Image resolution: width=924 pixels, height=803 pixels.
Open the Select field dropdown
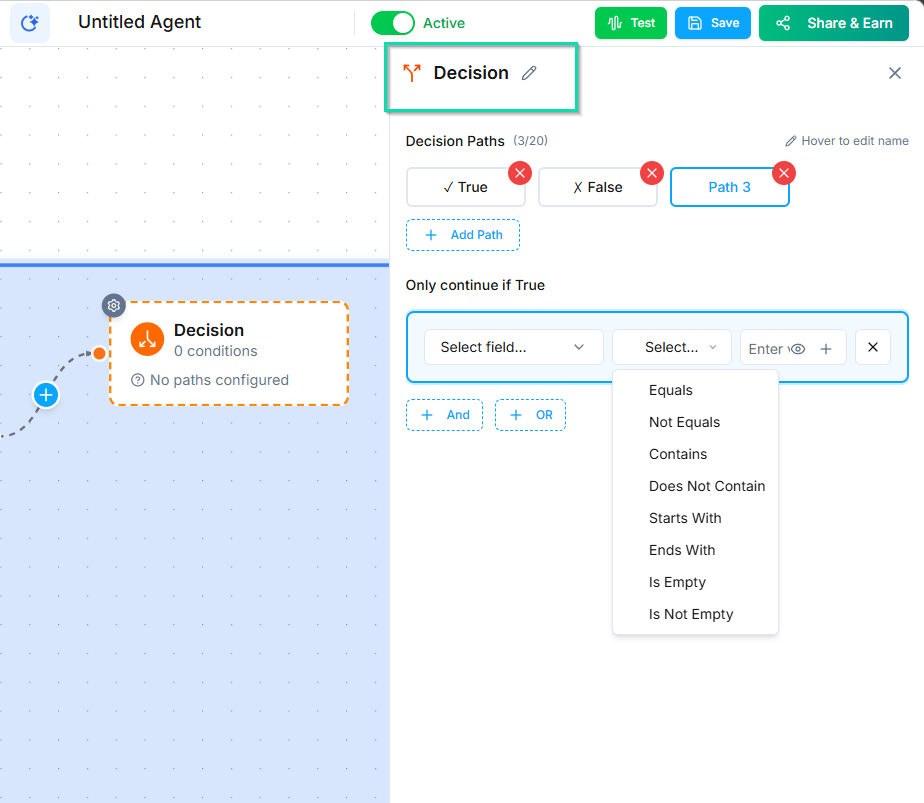pos(513,347)
